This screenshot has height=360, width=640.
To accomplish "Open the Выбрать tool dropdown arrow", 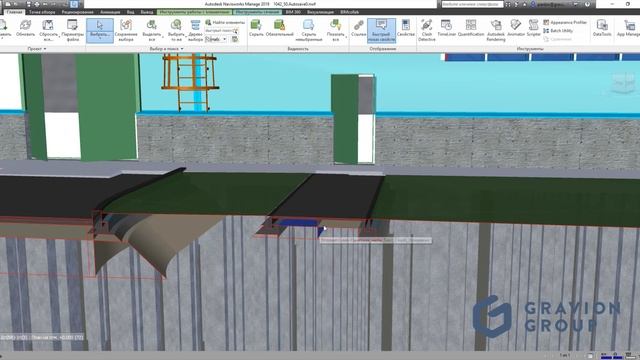I will pyautogui.click(x=100, y=38).
